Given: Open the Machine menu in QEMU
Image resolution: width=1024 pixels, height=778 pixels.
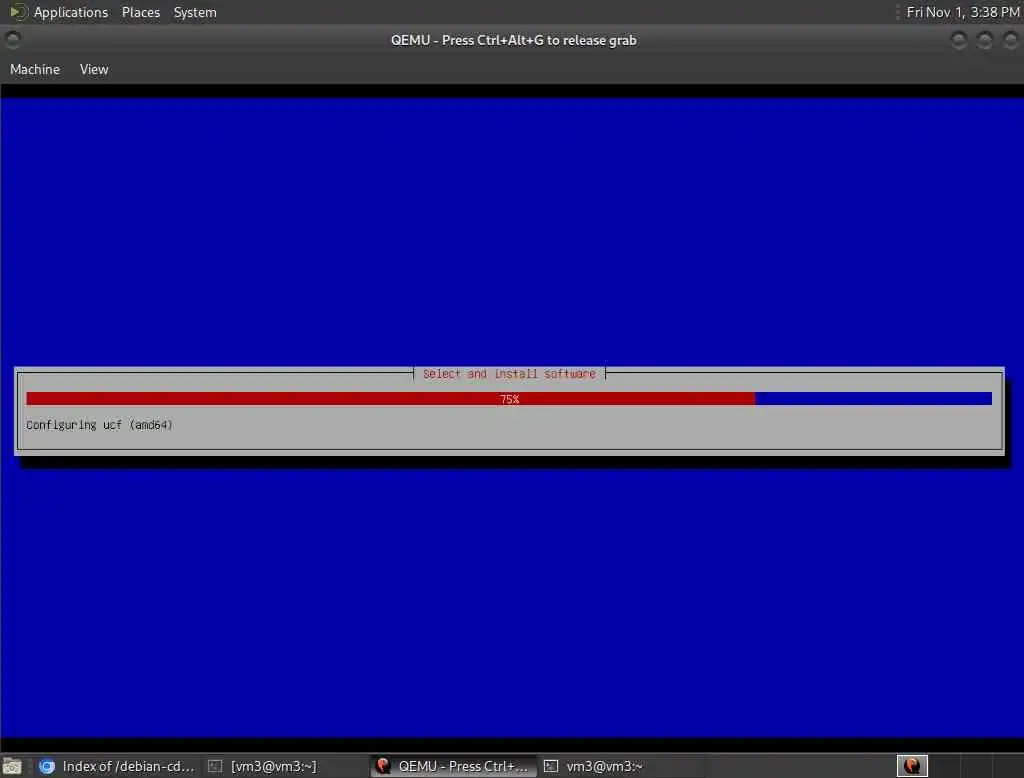Looking at the screenshot, I should (35, 69).
